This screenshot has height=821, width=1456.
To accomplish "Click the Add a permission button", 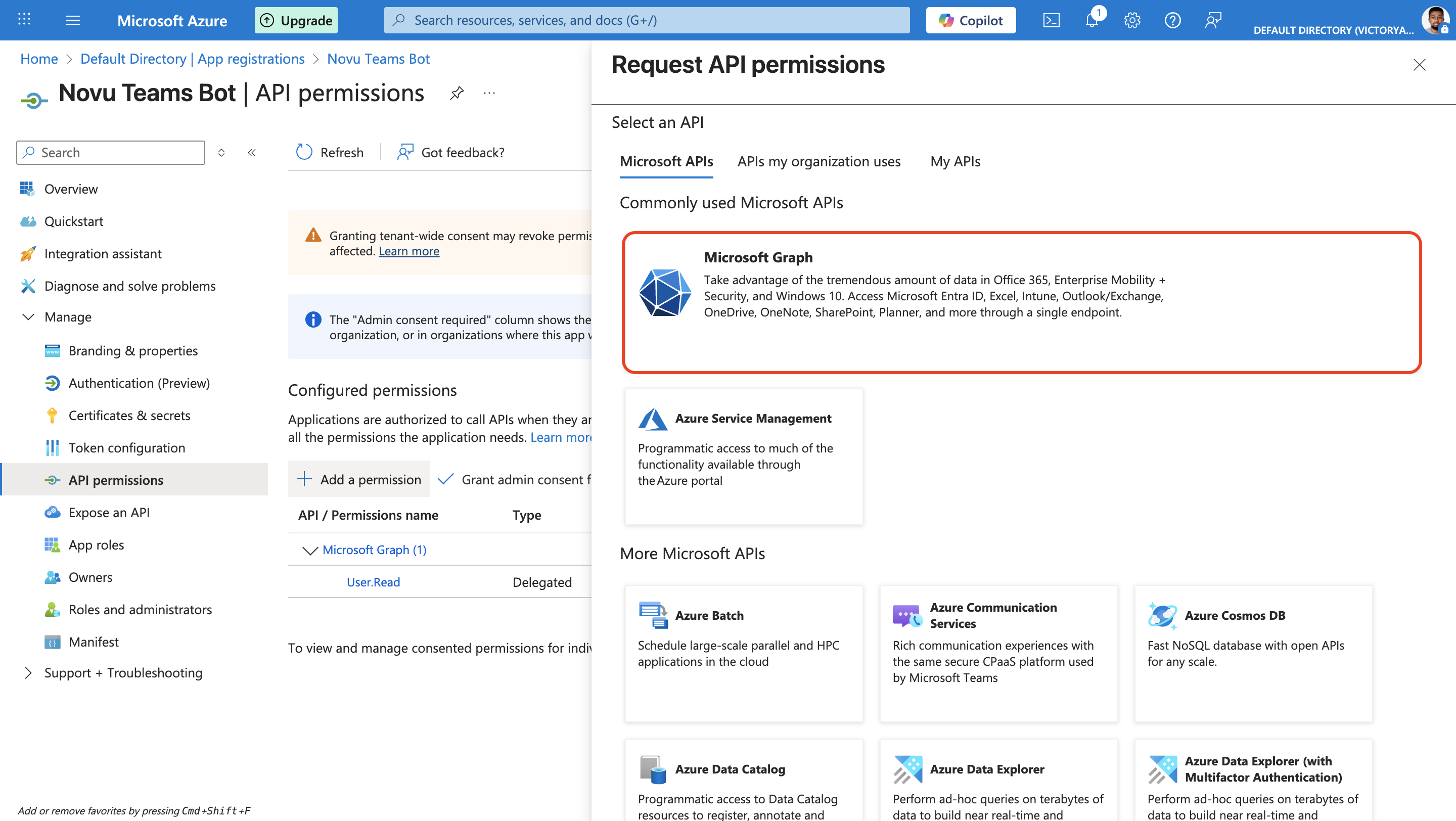I will coord(358,479).
